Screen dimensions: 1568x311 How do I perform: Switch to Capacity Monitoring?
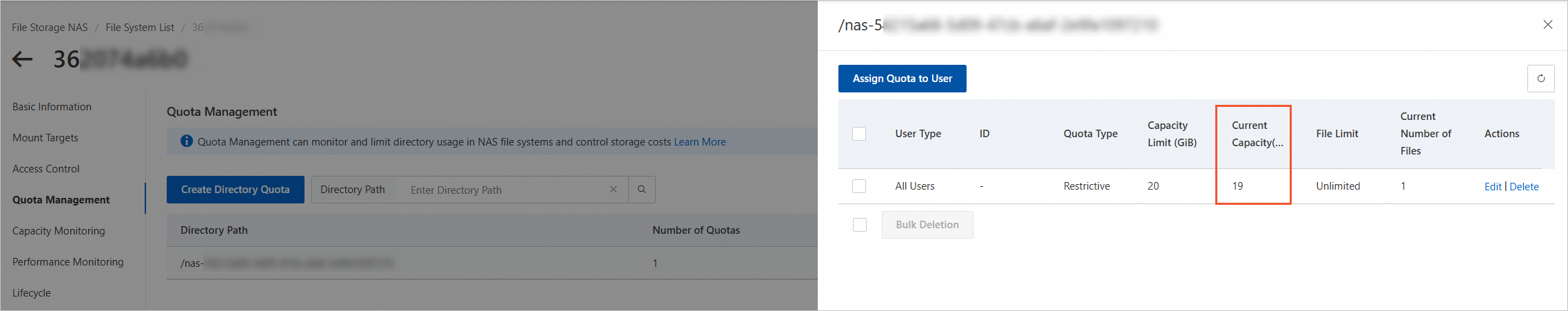[x=59, y=231]
